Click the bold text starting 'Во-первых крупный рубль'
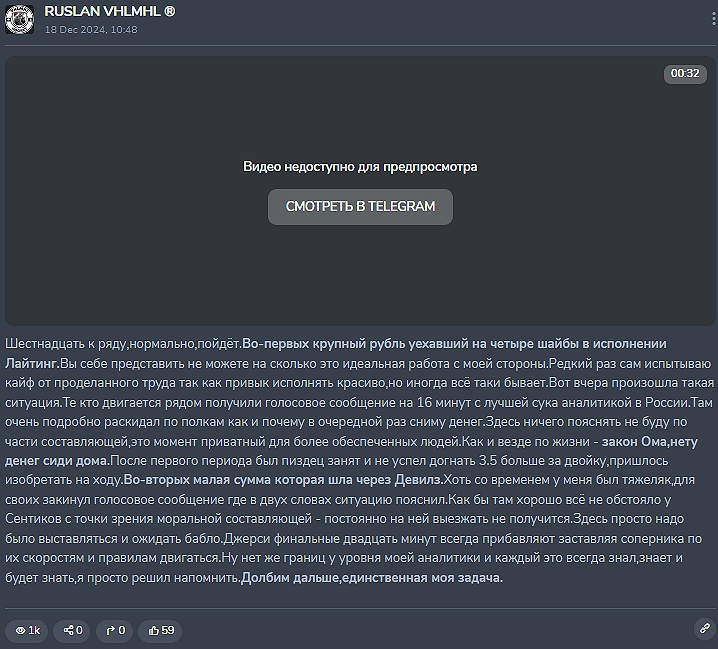 (460, 343)
